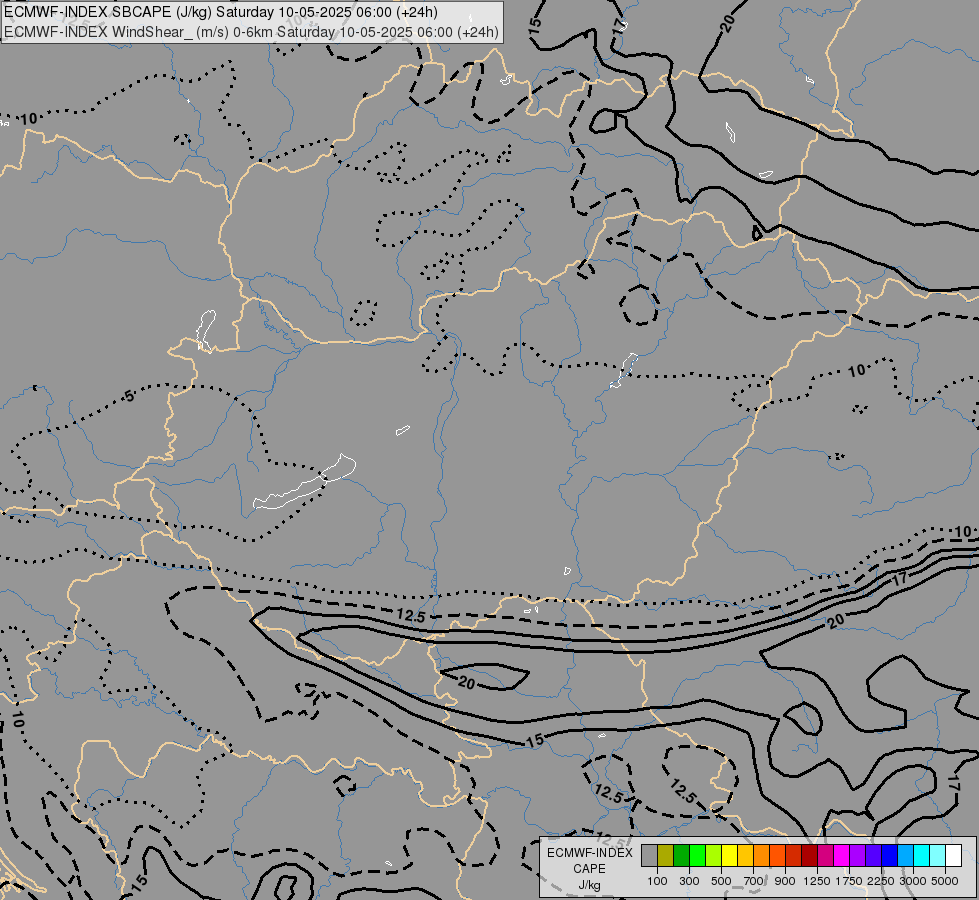Viewport: 979px width, 900px height.
Task: Choose the indigo violet legend swatch
Action: [x=873, y=856]
